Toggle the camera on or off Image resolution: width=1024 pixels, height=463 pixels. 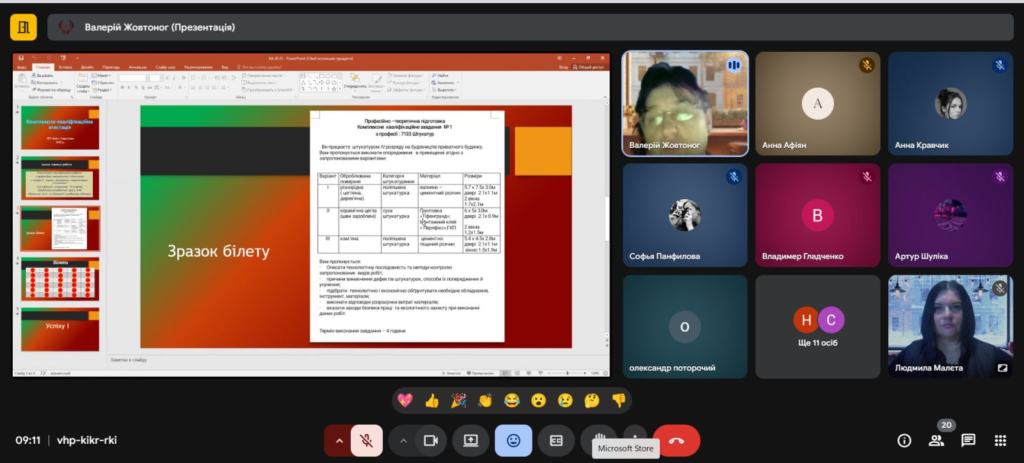pos(432,440)
